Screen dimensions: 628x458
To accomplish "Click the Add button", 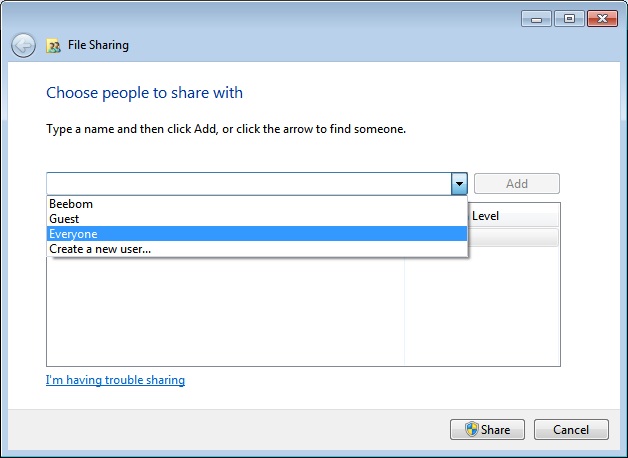I will (x=516, y=184).
